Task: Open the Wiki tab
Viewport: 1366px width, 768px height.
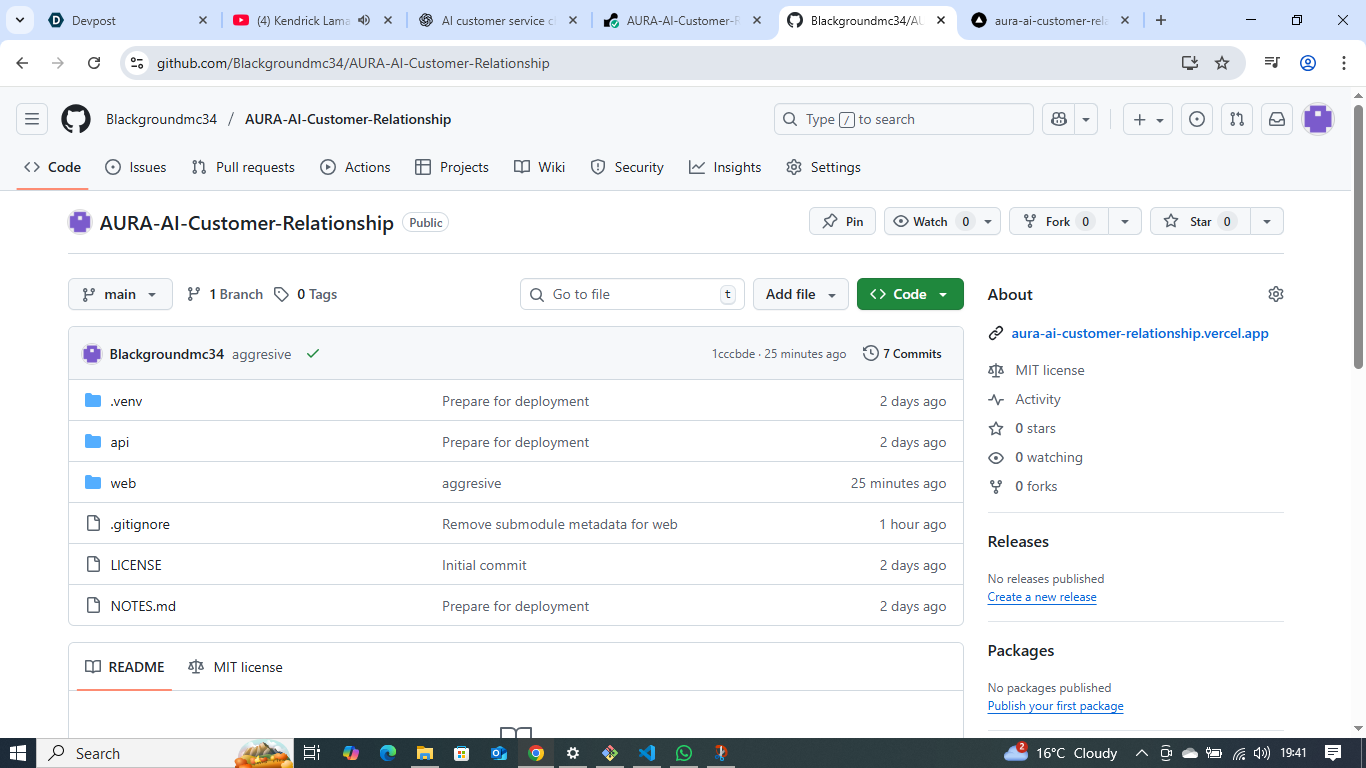Action: click(x=540, y=167)
